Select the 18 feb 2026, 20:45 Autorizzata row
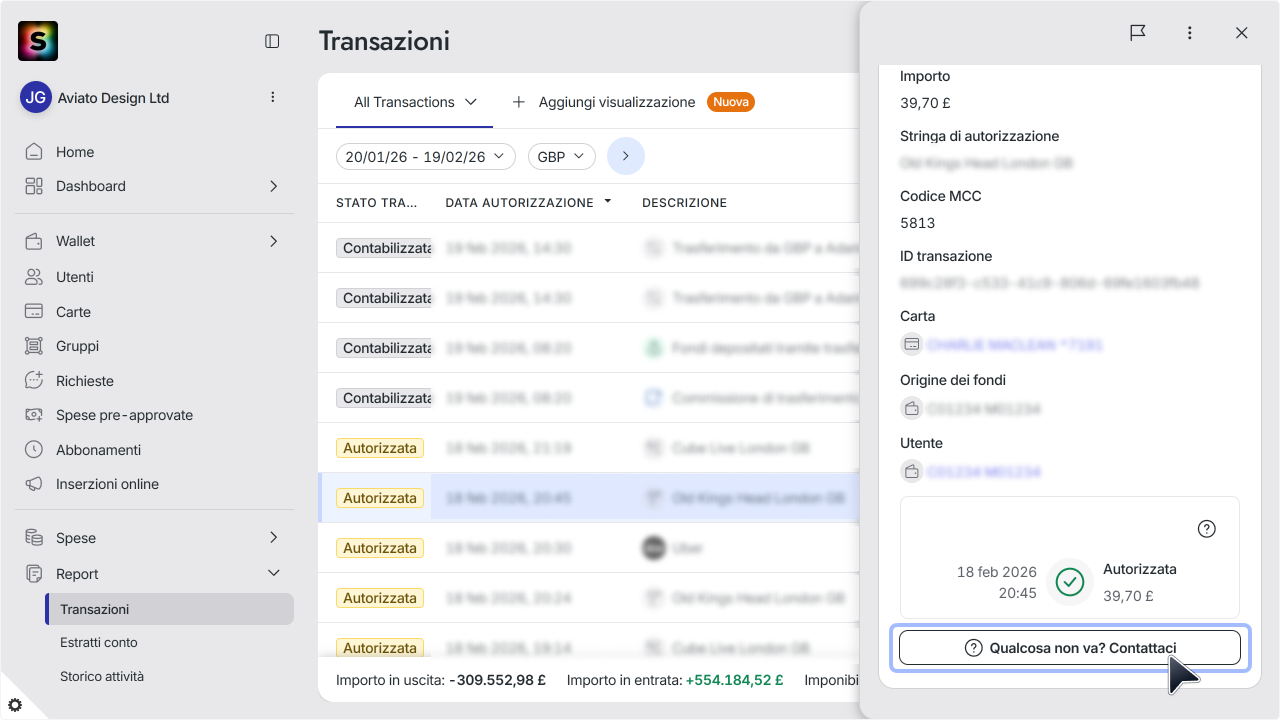 589,498
